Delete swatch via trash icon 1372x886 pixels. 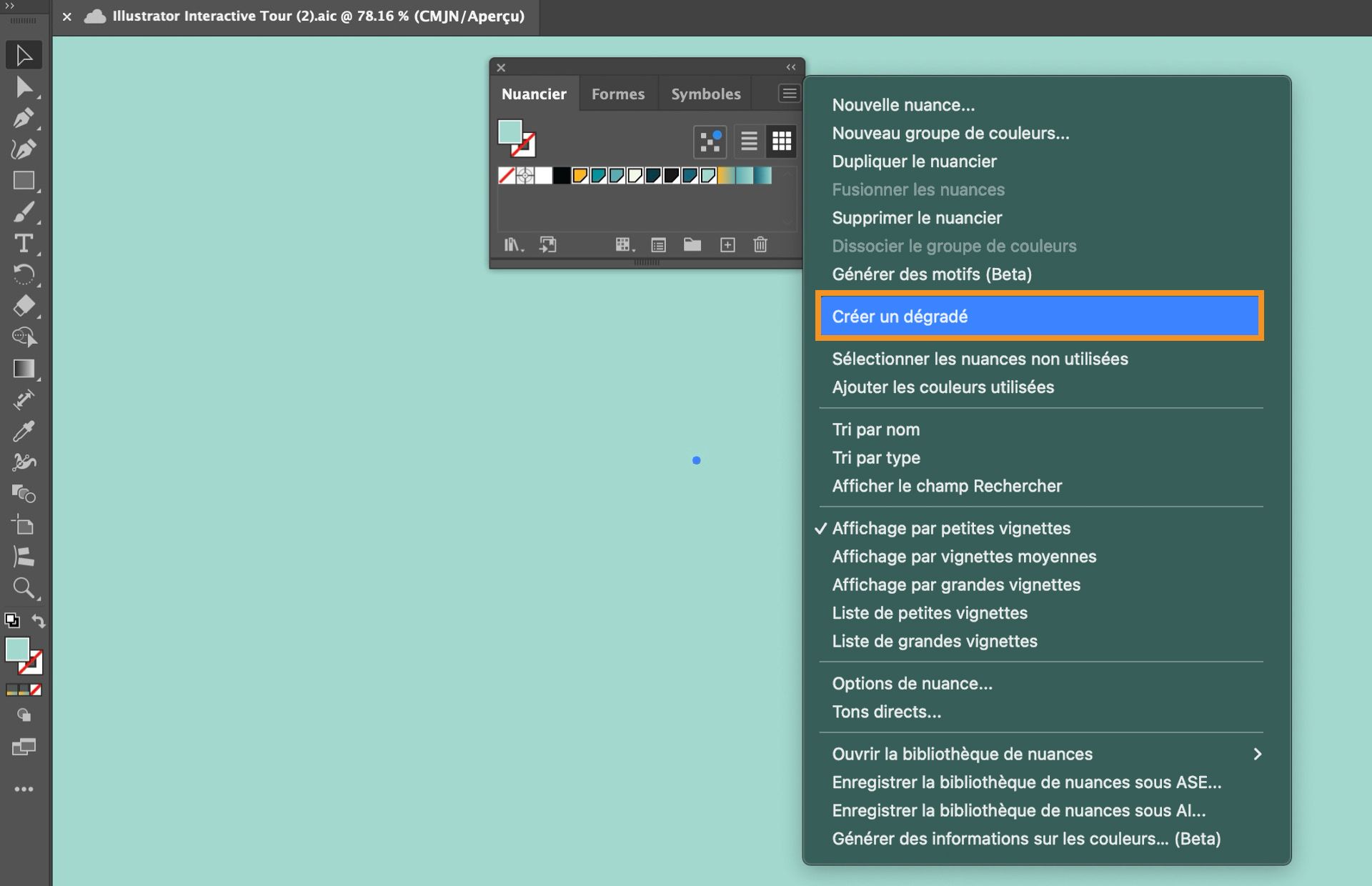pyautogui.click(x=760, y=244)
